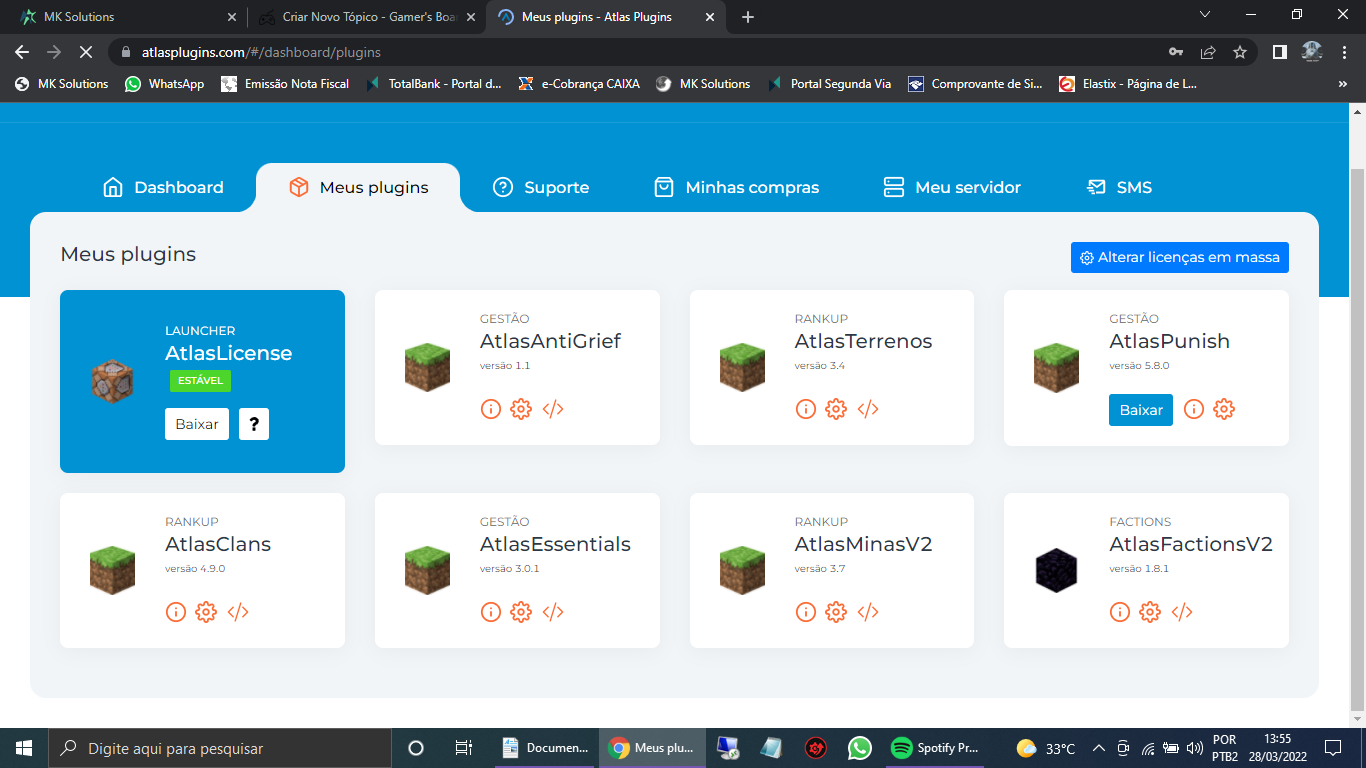Click info icon for AtlasFactionsV2
1366x768 pixels.
[x=1120, y=612]
